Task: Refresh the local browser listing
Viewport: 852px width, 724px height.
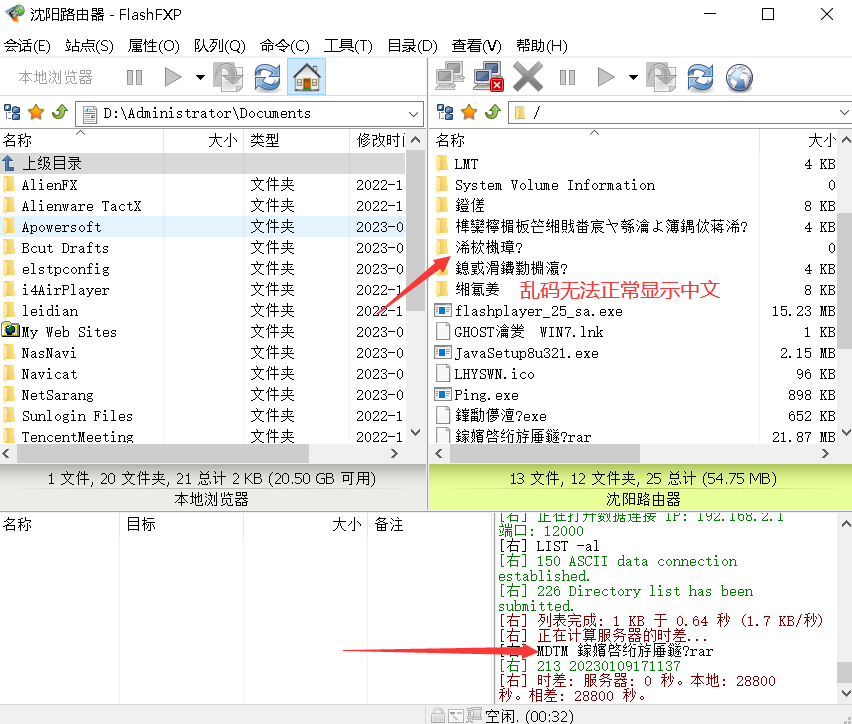Action: point(267,77)
